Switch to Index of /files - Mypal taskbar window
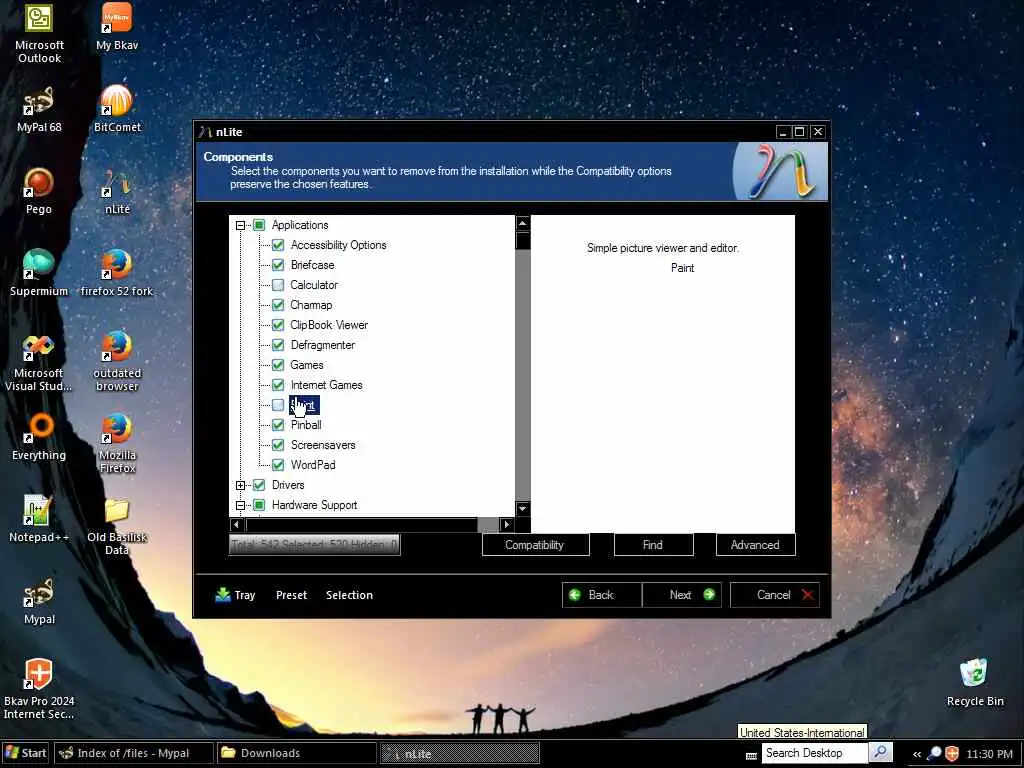 coord(133,753)
